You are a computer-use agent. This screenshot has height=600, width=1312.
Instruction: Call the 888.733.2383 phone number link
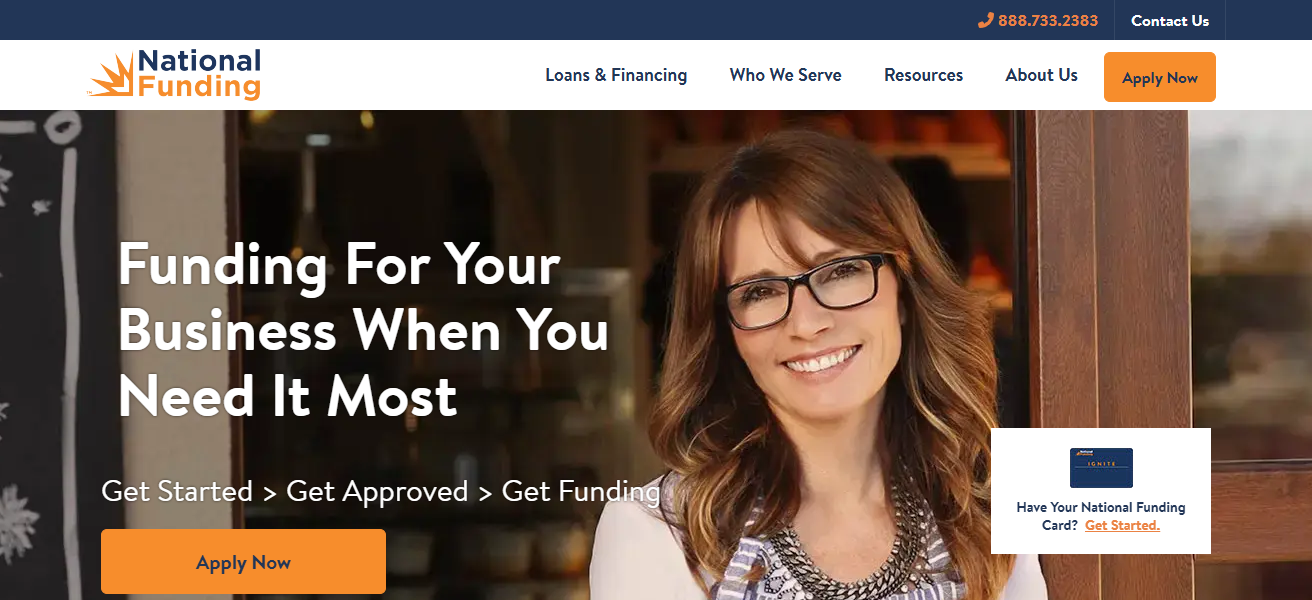coord(1048,20)
